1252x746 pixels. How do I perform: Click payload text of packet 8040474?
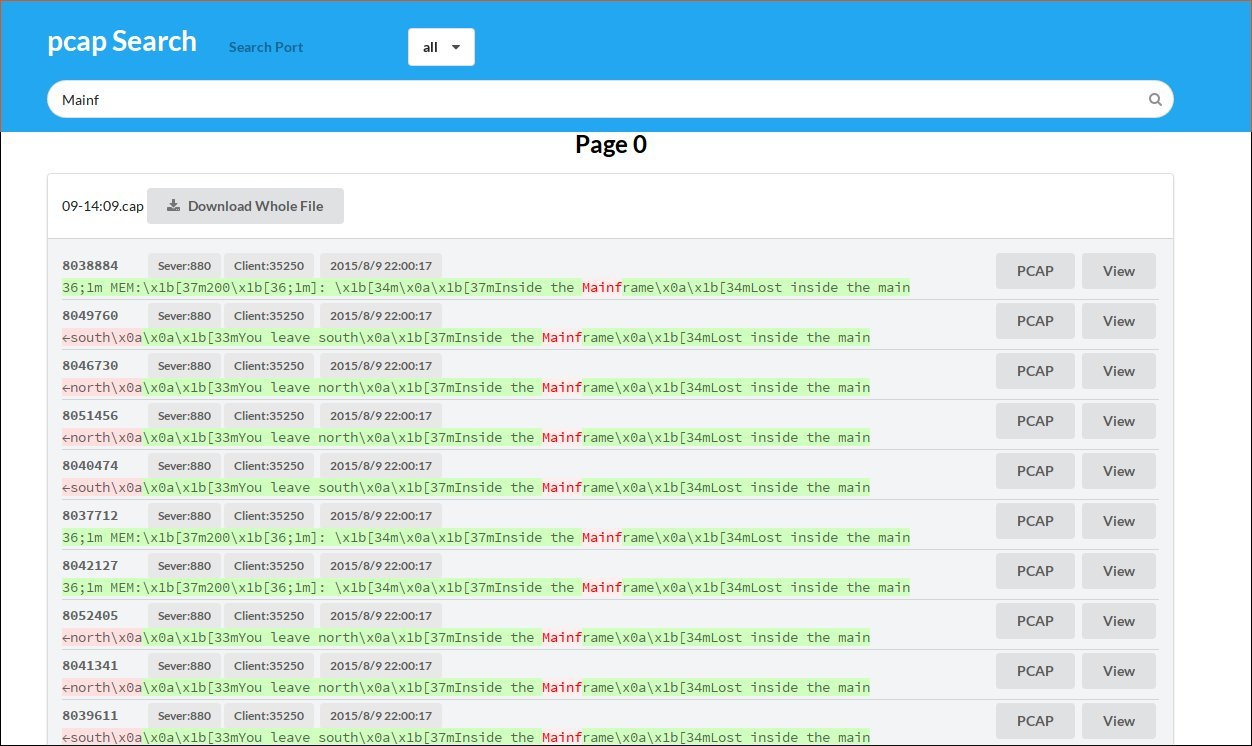point(466,488)
